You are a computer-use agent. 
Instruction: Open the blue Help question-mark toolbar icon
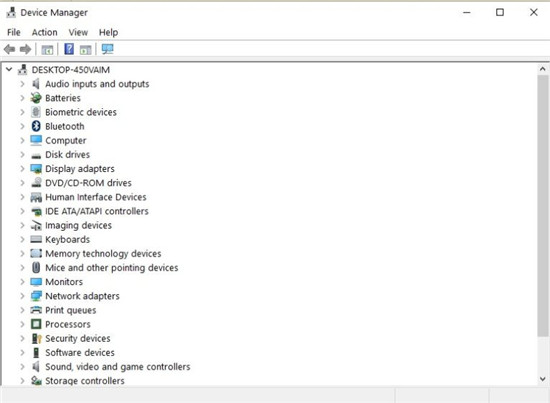point(69,49)
